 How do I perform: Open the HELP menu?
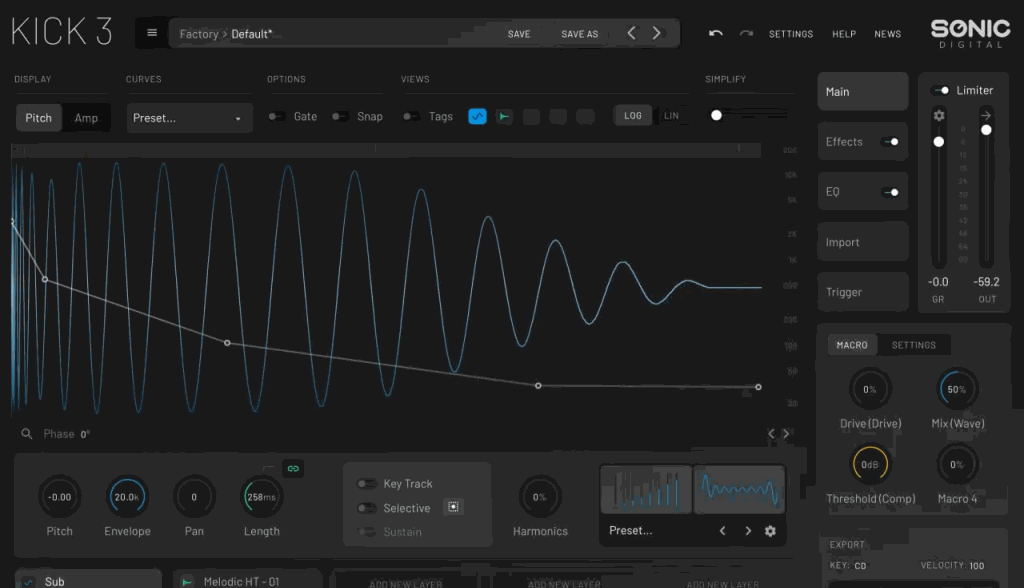[x=844, y=34]
